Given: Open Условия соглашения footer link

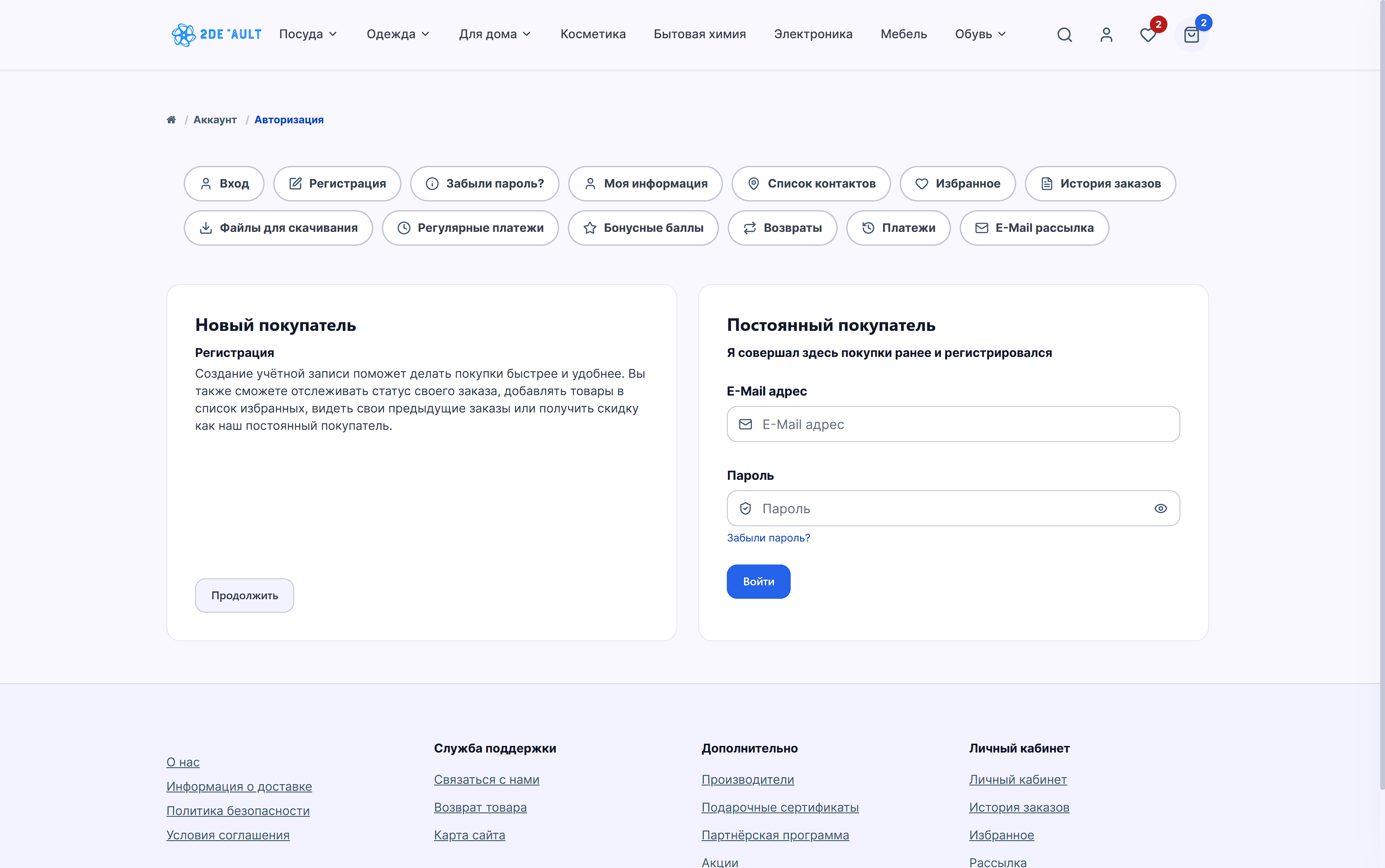Looking at the screenshot, I should coord(228,835).
